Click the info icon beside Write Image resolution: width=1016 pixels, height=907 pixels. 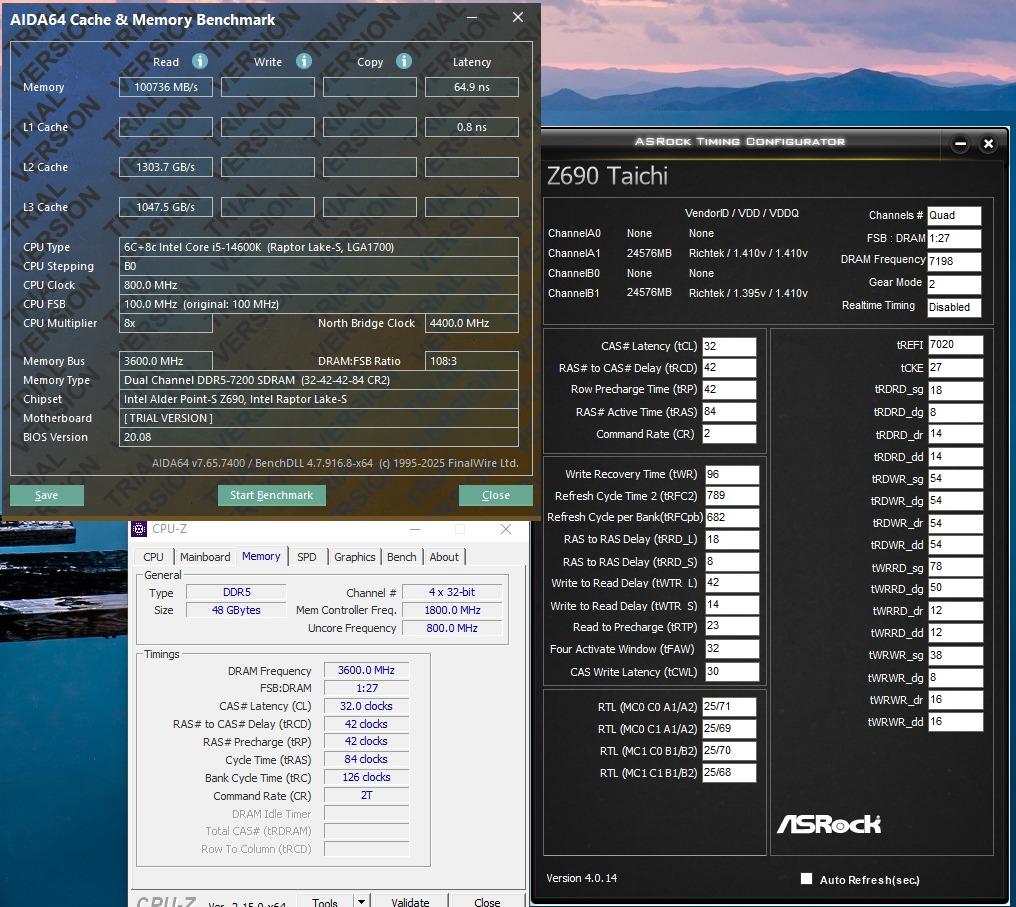[x=303, y=61]
